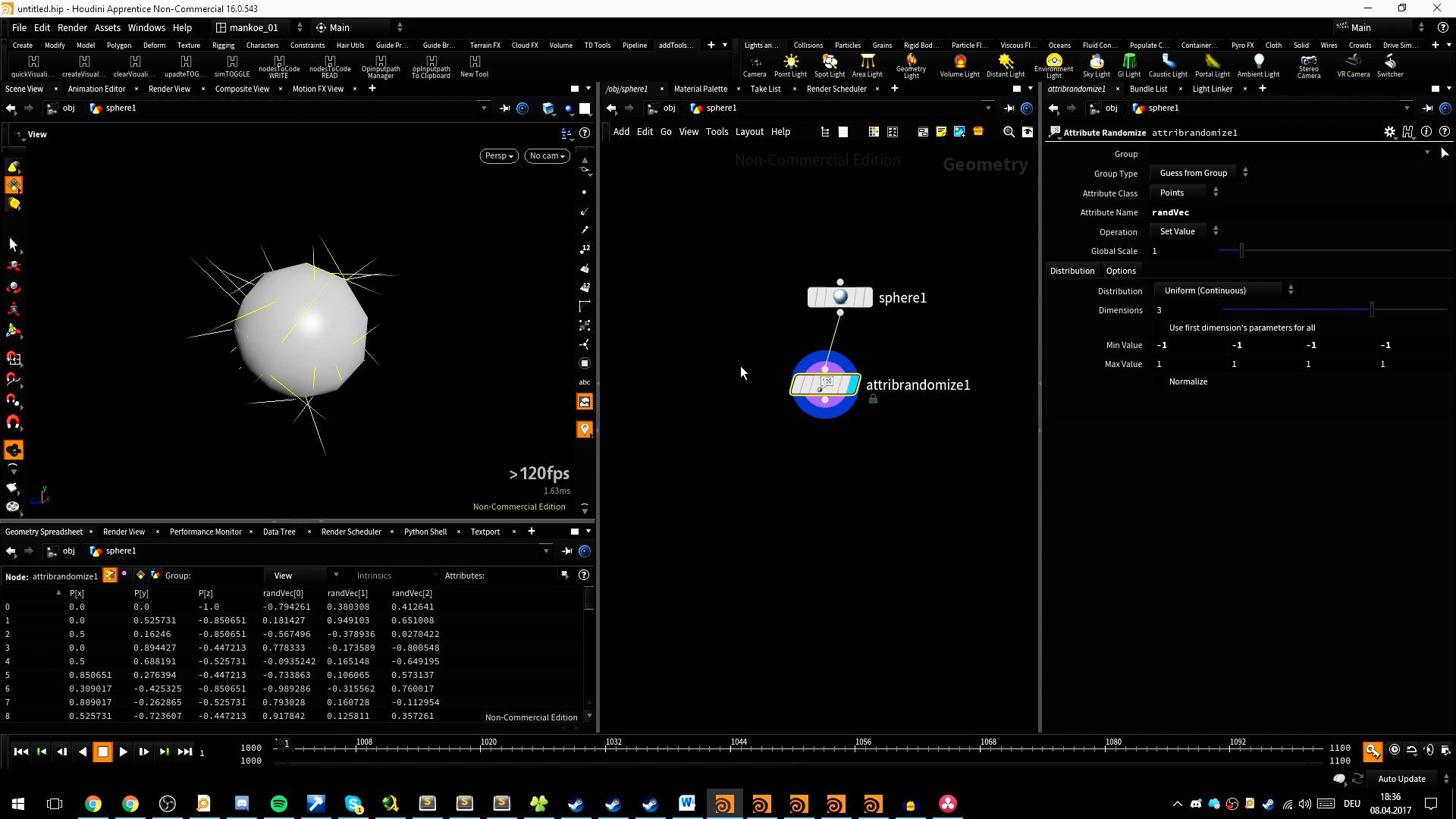
Task: Select the Sky Light shelf tool
Action: click(1096, 64)
